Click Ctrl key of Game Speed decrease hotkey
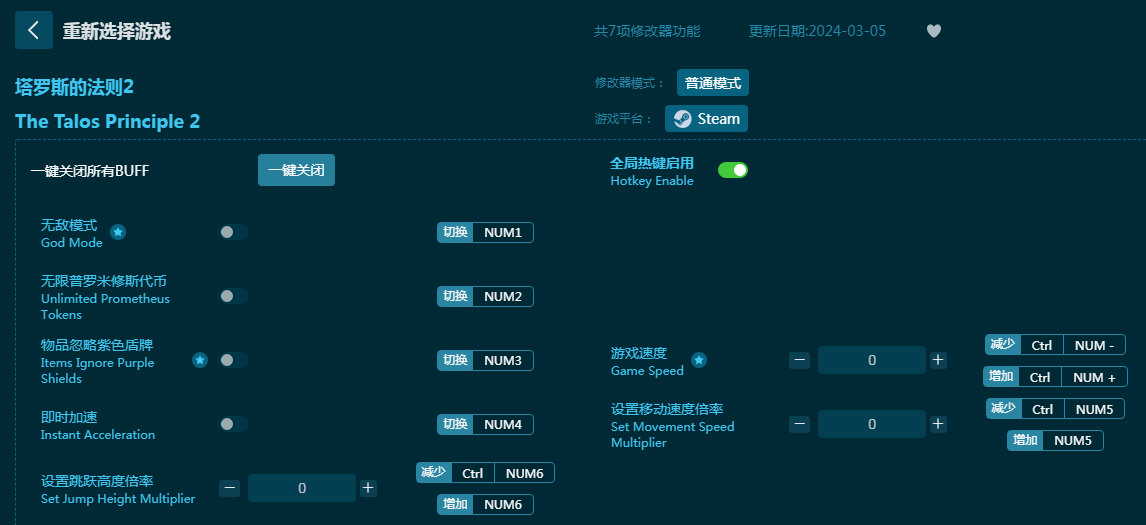The image size is (1146, 525). (x=1041, y=345)
